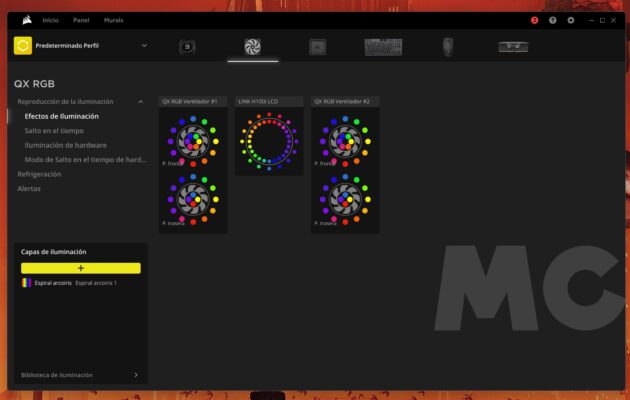This screenshot has height=400, width=630.
Task: Select the LINK H100i LCD ring preview
Action: (269, 141)
